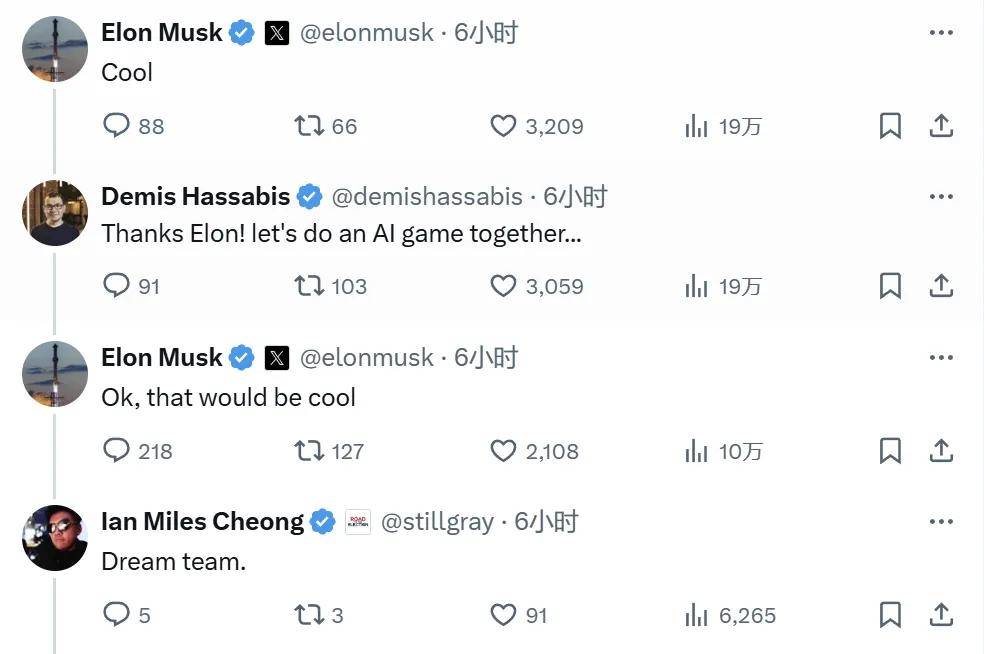Retweet Demis Hassabis's AI game tweet
The width and height of the screenshot is (984, 654).
[x=309, y=286]
